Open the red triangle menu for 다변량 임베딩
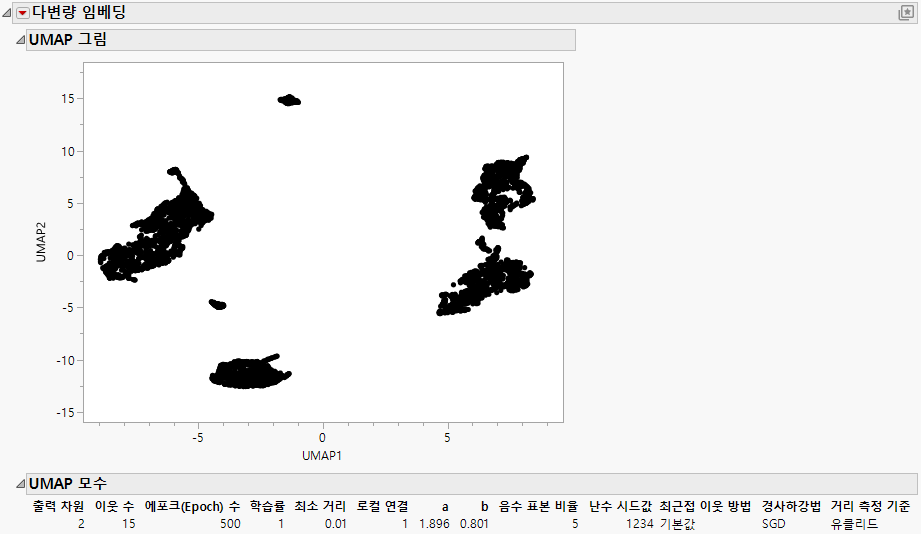Screen dimensions: 921x534 point(22,13)
